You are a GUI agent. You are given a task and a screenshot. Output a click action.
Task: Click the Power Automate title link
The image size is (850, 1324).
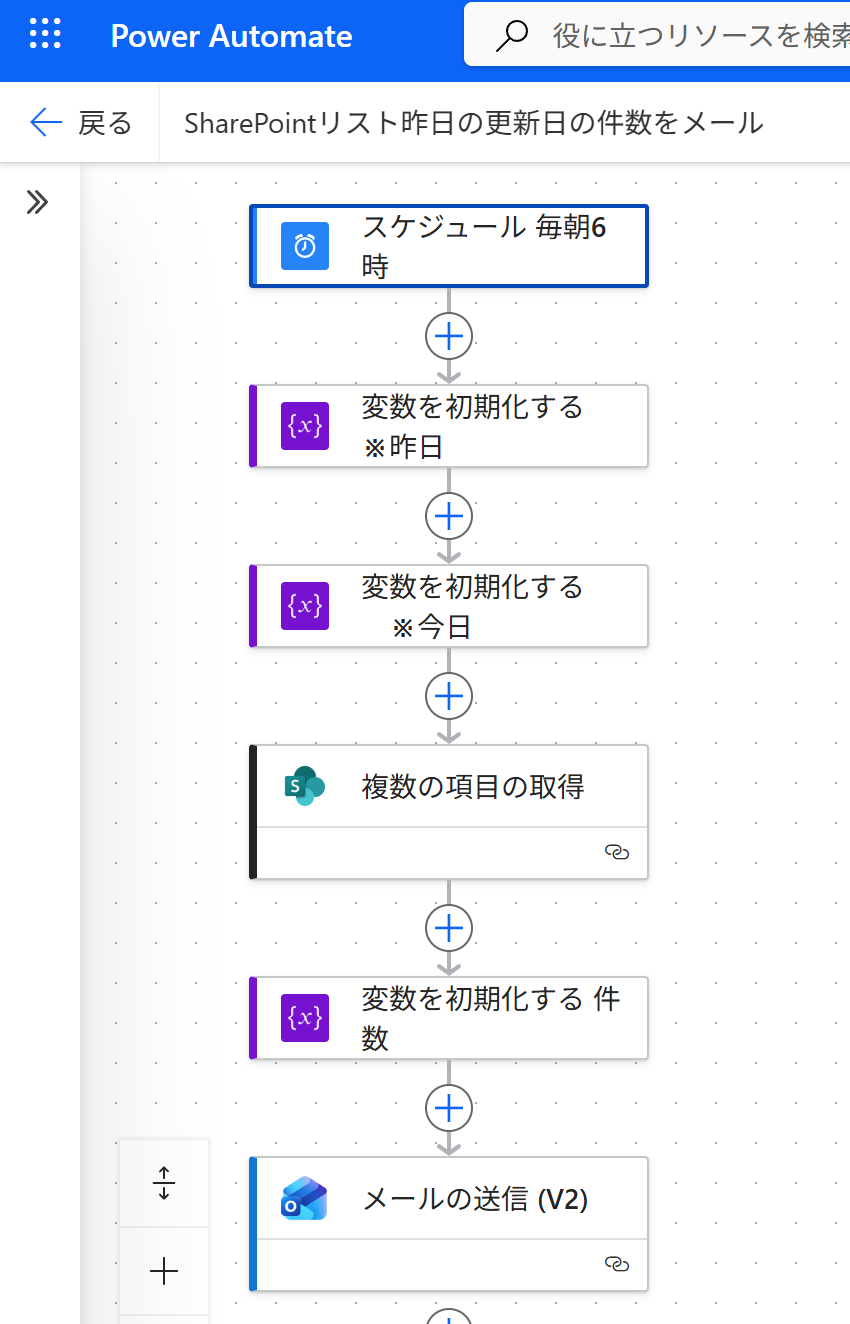point(231,36)
